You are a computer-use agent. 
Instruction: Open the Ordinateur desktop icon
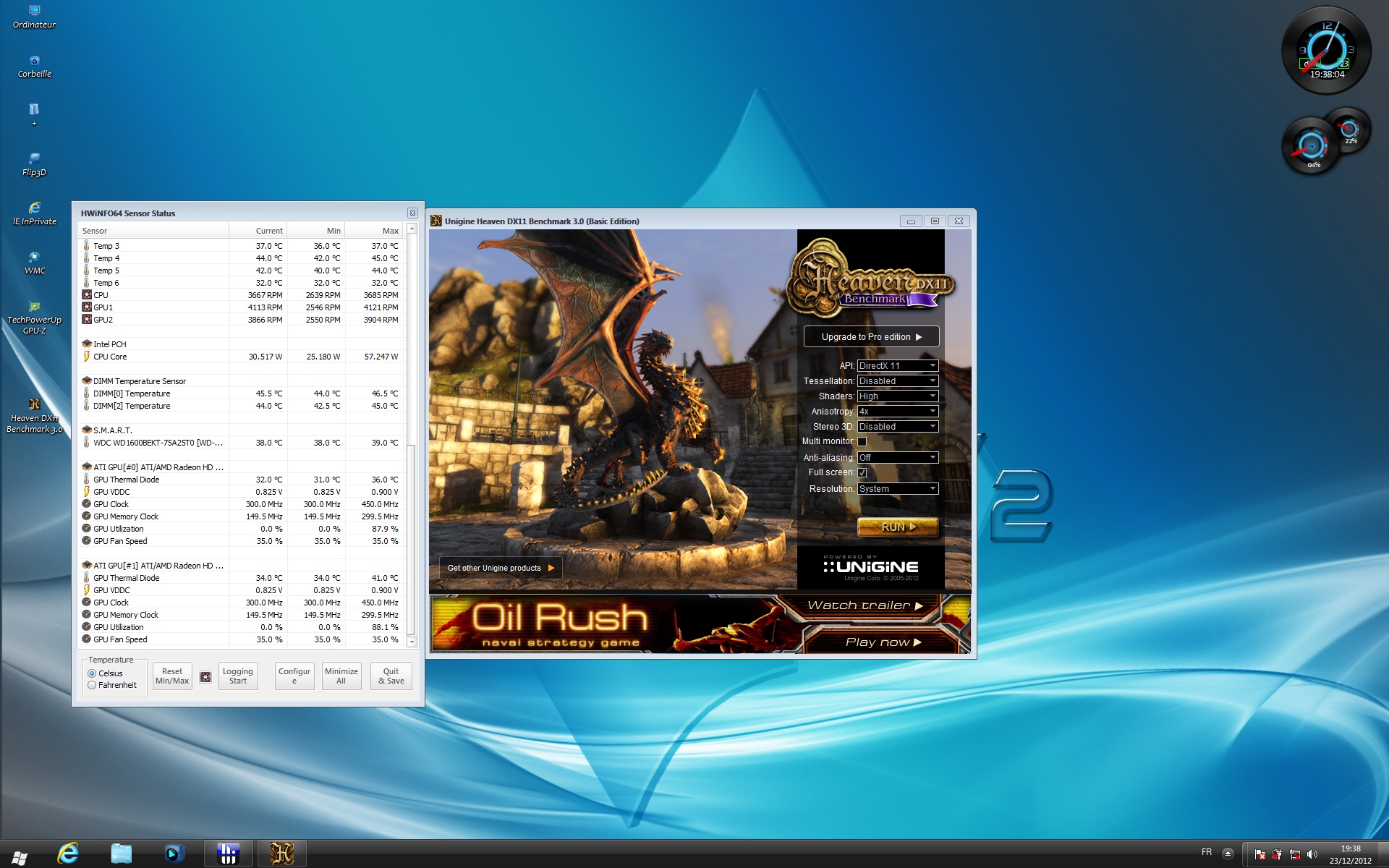pyautogui.click(x=34, y=17)
